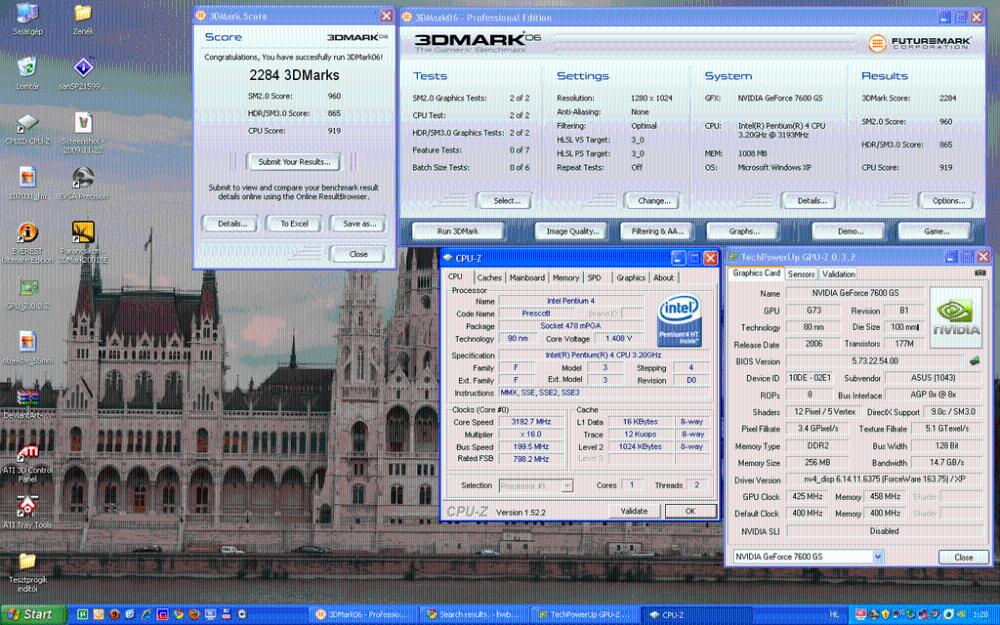Viewport: 1000px width, 625px height.
Task: Click the NVIDIA logo in GPU-Z
Action: tap(956, 318)
